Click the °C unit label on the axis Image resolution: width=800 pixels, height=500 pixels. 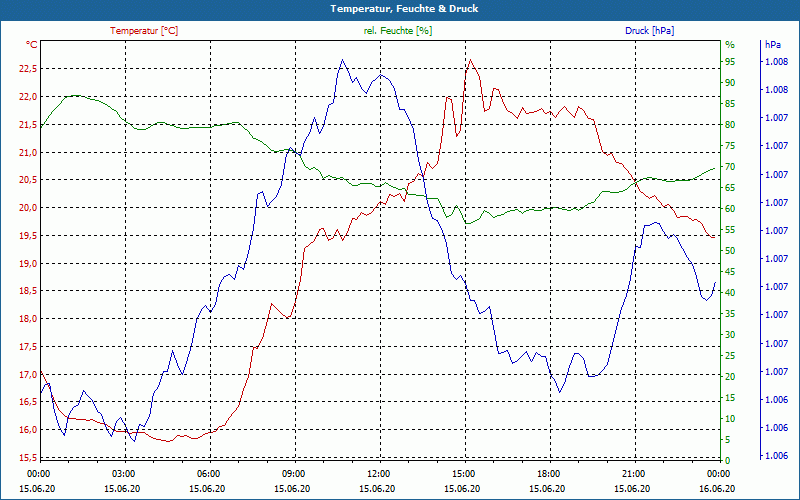coord(32,45)
